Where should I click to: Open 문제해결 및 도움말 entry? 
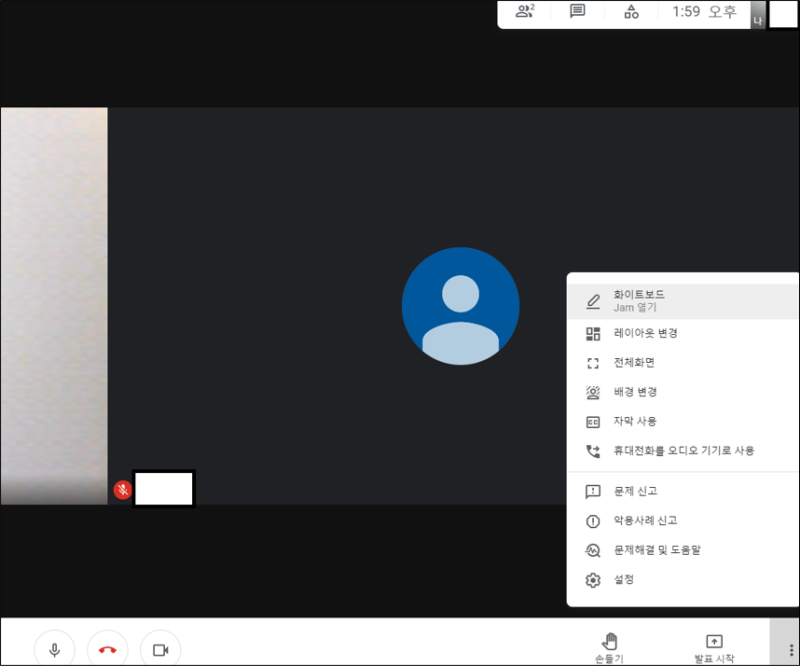point(683,550)
